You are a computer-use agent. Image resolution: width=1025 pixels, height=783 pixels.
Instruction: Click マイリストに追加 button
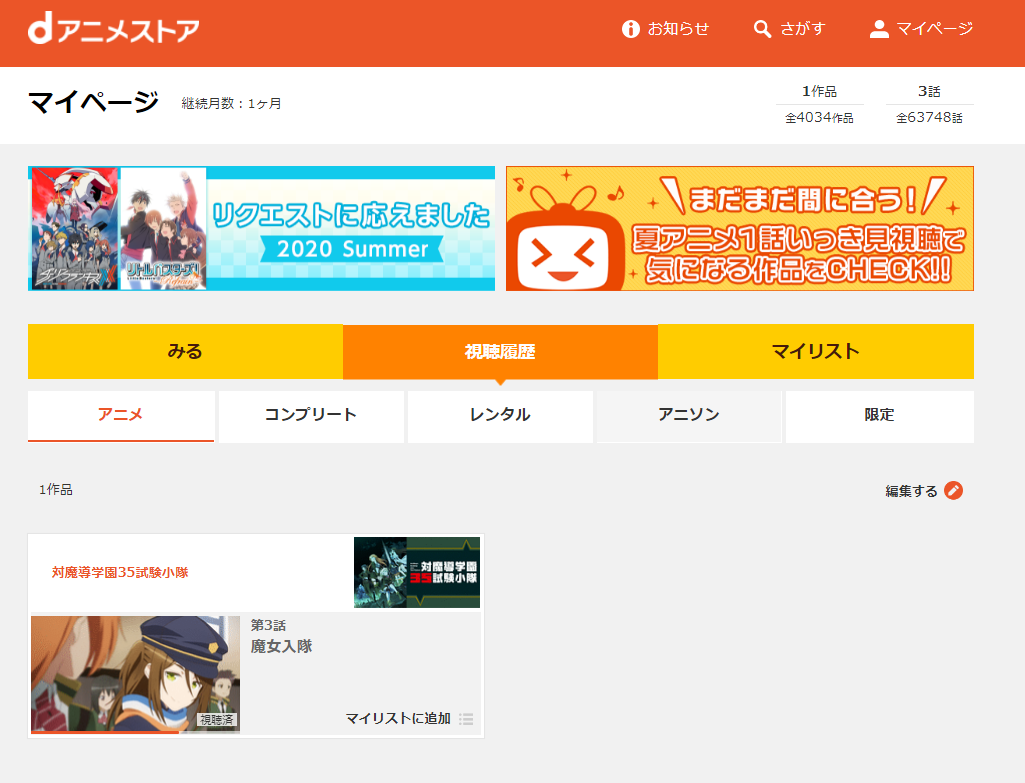tap(409, 719)
